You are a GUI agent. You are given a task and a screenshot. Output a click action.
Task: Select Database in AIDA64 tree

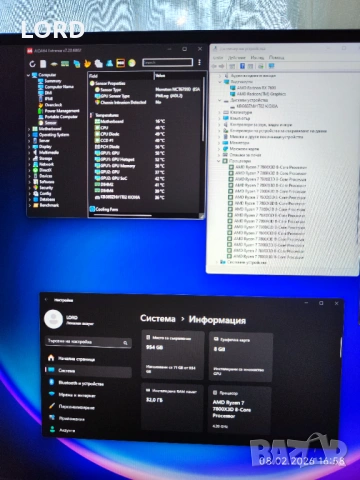pyautogui.click(x=47, y=199)
